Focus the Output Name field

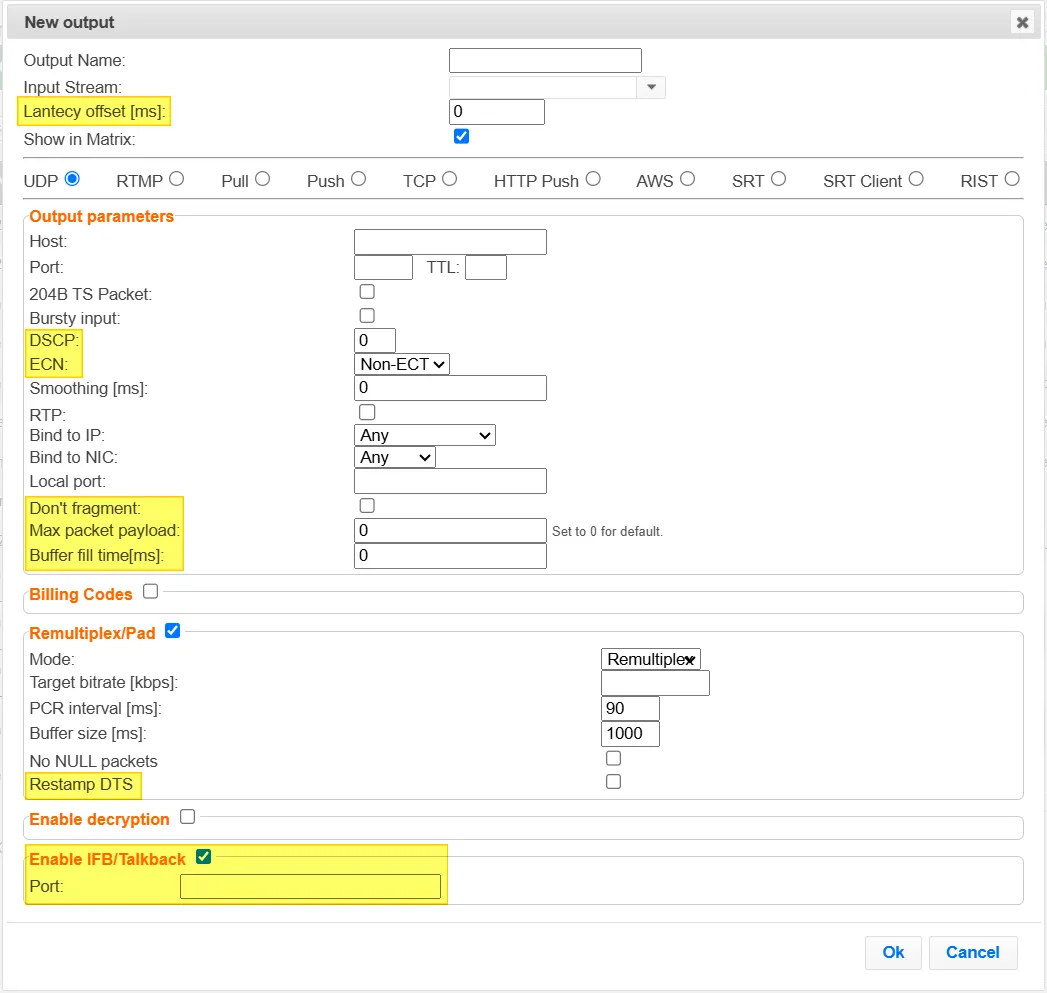pos(546,60)
